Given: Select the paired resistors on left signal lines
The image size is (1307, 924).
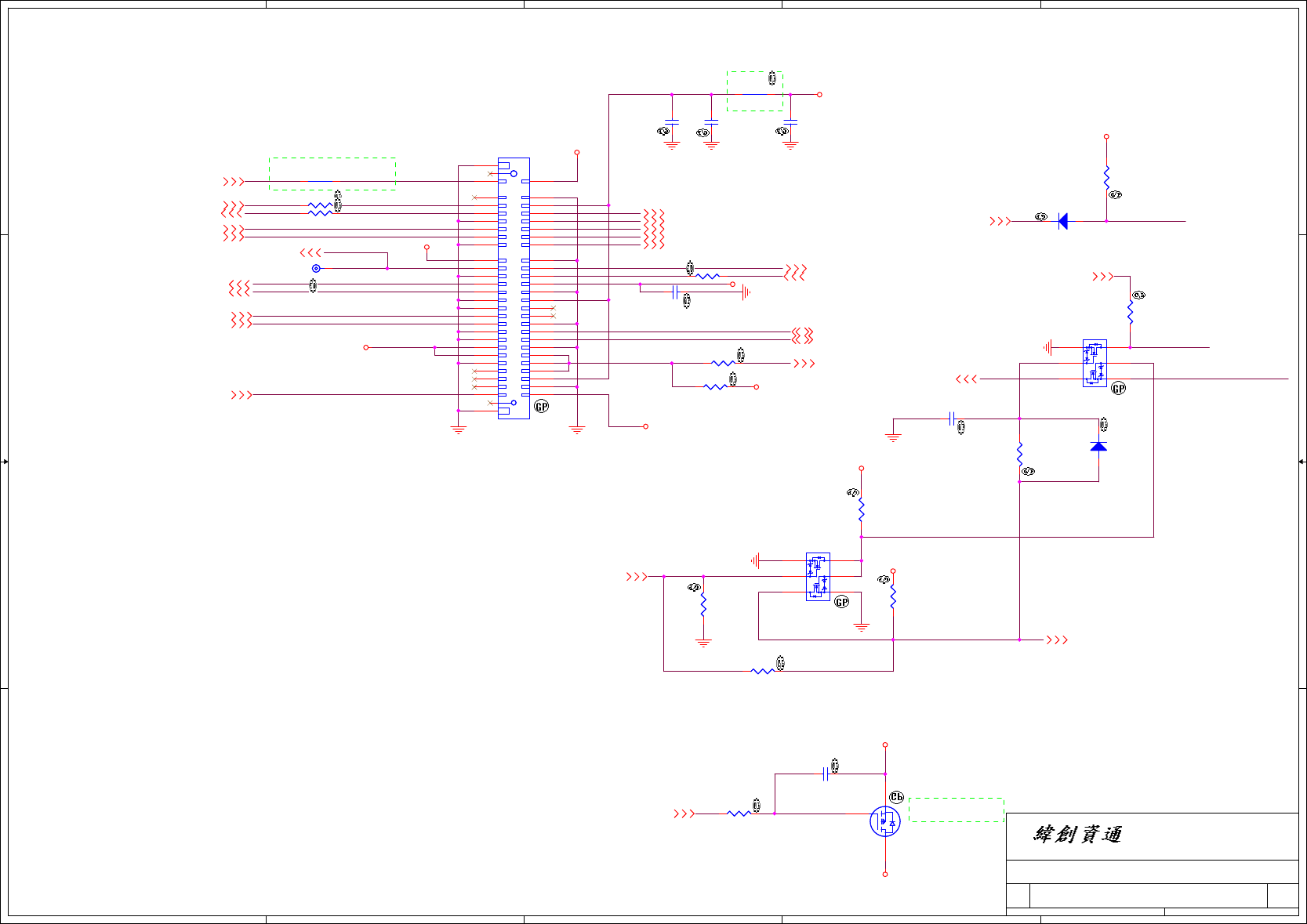Looking at the screenshot, I should [320, 209].
